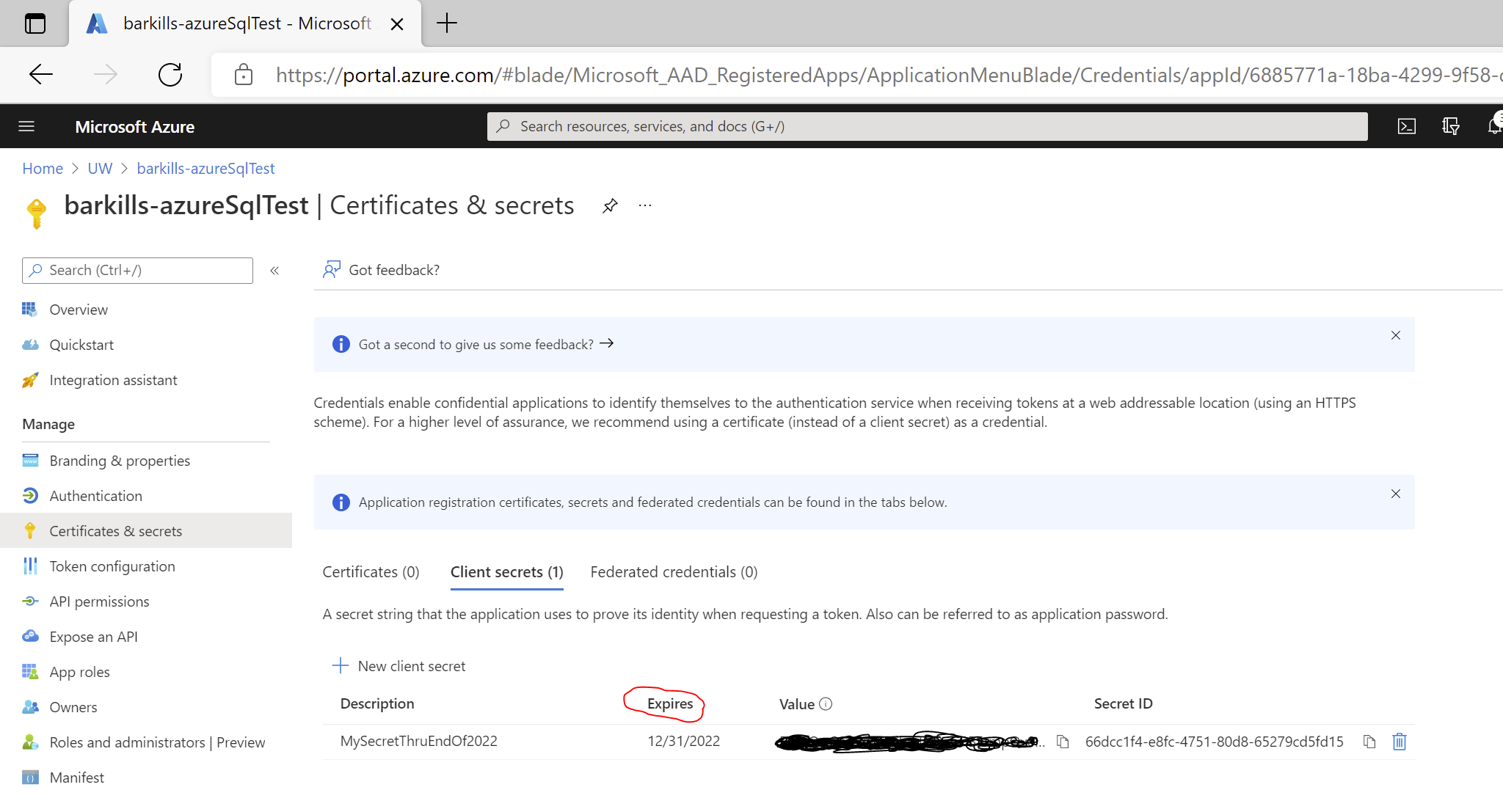This screenshot has height=812, width=1503.
Task: Focus the Azure global search box
Action: point(928,126)
